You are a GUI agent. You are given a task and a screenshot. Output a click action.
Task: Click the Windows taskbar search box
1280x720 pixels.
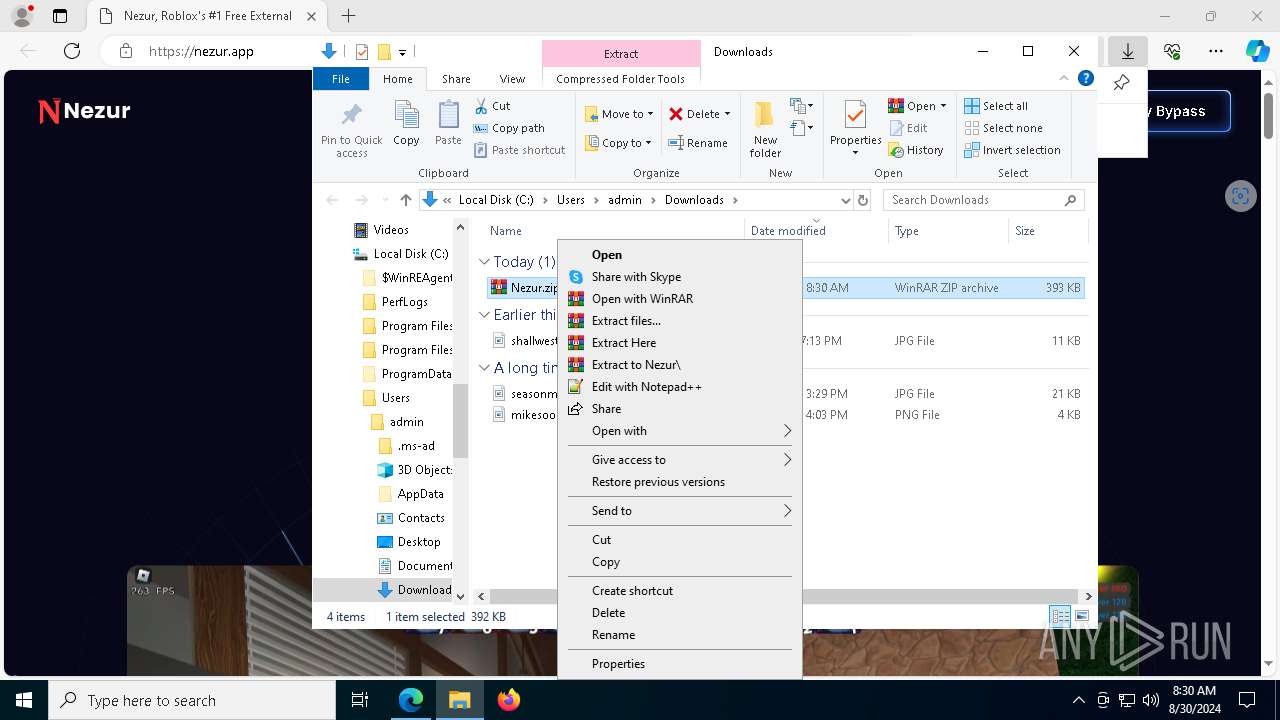tap(192, 700)
